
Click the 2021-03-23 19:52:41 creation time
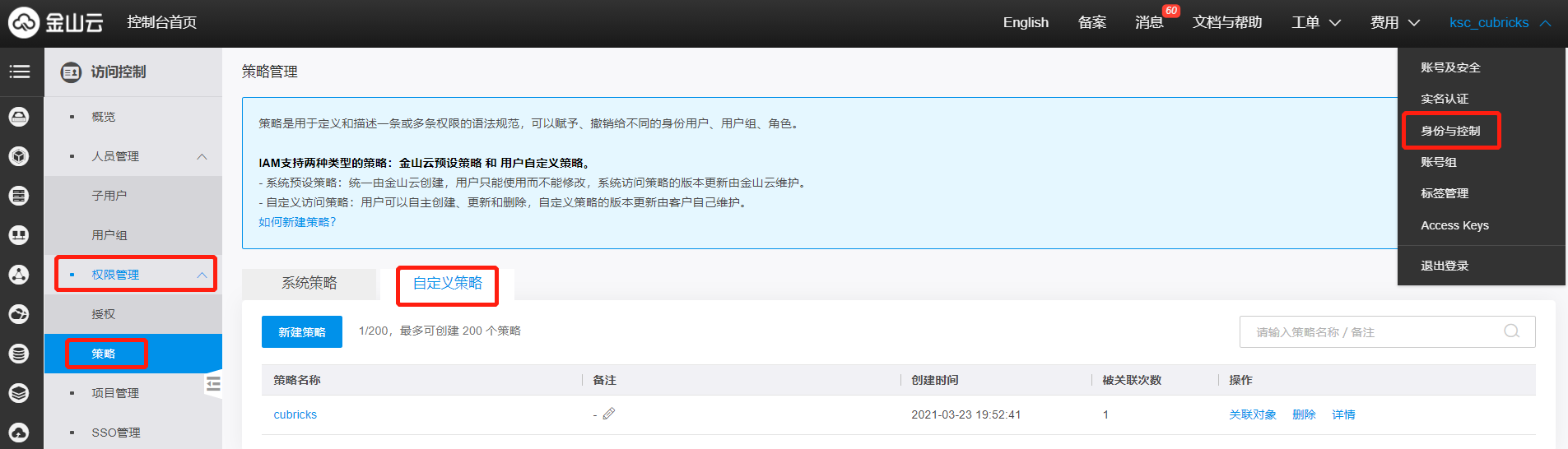click(x=966, y=414)
